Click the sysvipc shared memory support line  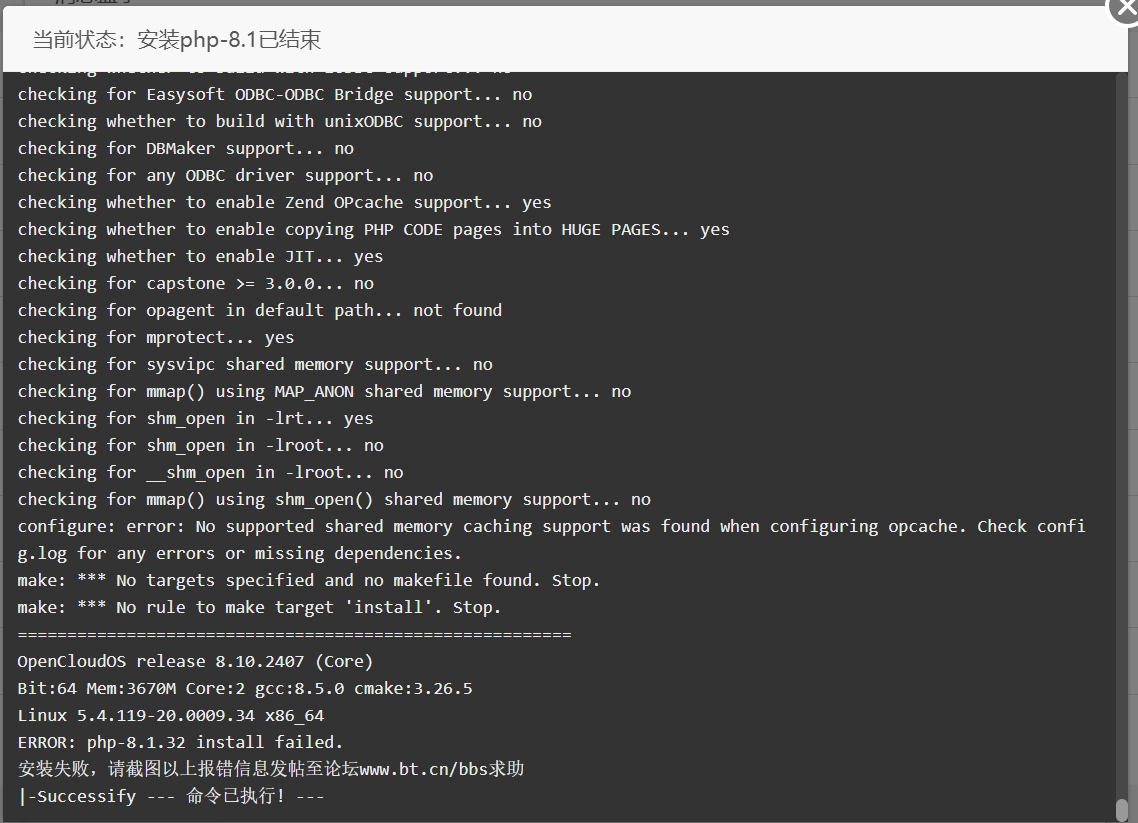point(255,364)
